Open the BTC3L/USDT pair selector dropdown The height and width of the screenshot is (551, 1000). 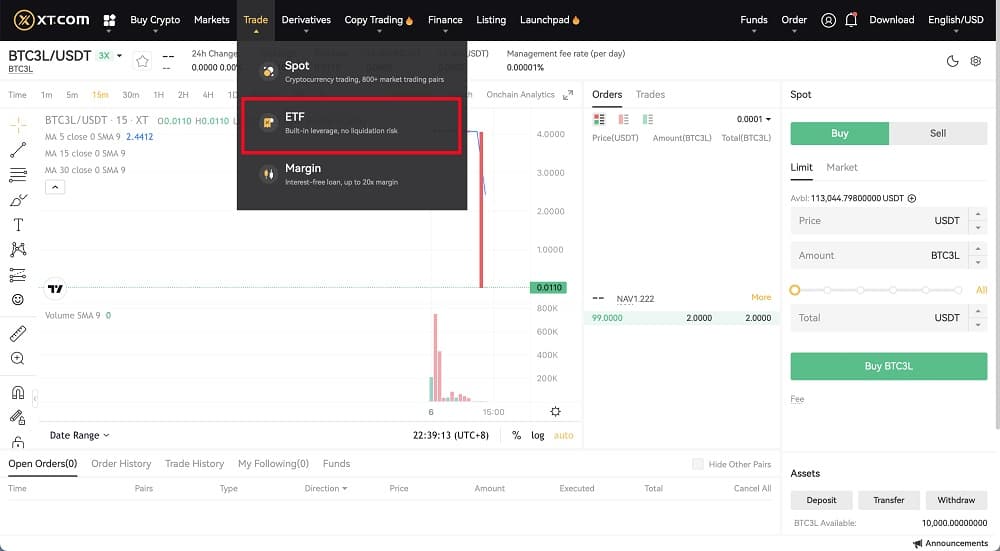[x=119, y=56]
